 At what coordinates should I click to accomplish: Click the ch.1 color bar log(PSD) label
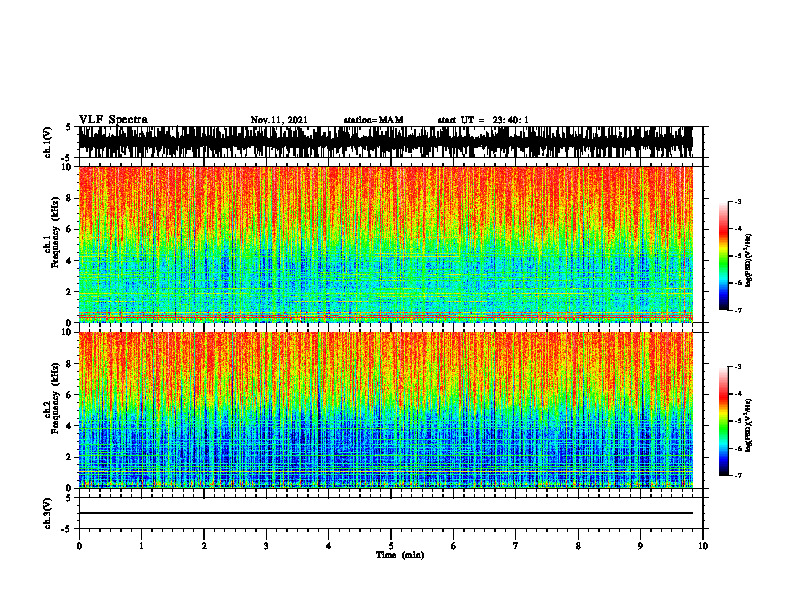pos(748,260)
